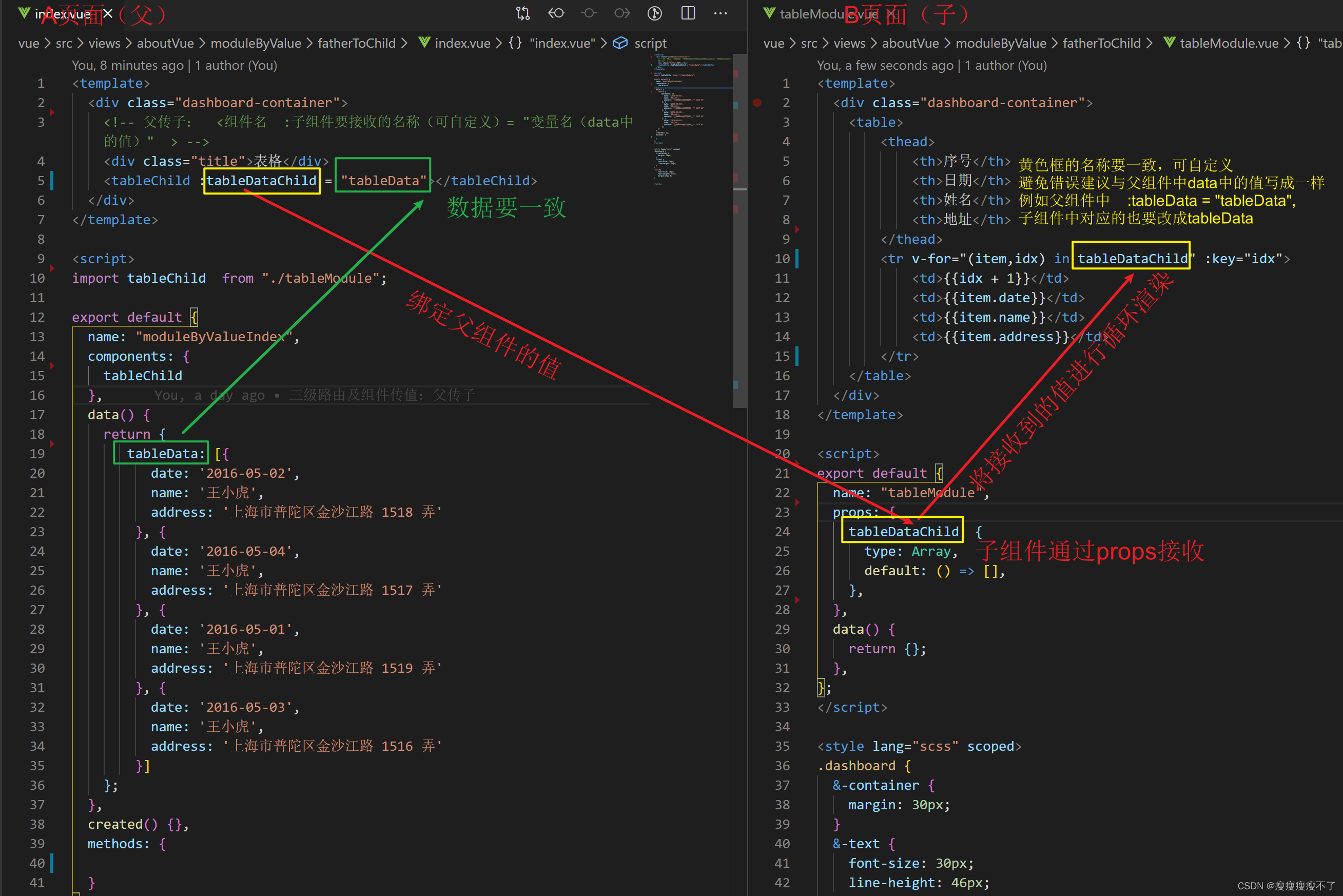Click the previous change icon in toolbar
1343x896 pixels.
pos(589,13)
